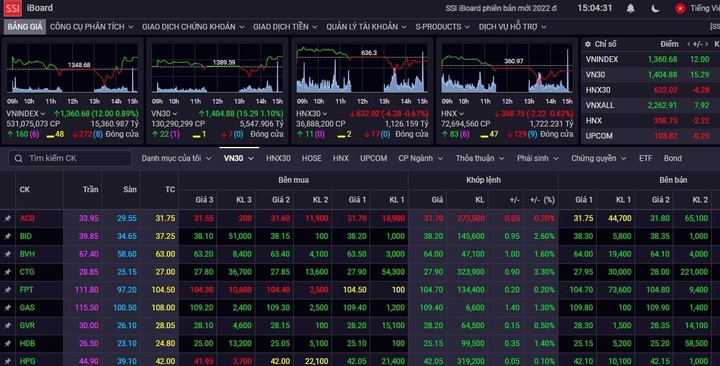Pin the BID row
Screen dimensions: 720x366
(x=8, y=236)
